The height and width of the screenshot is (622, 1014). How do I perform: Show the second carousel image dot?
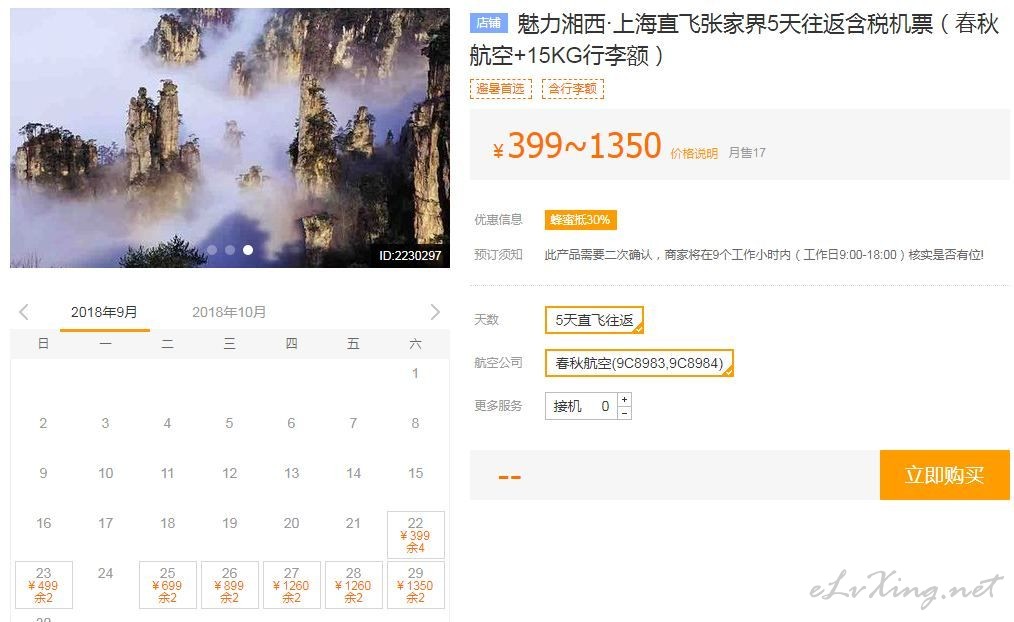(230, 250)
